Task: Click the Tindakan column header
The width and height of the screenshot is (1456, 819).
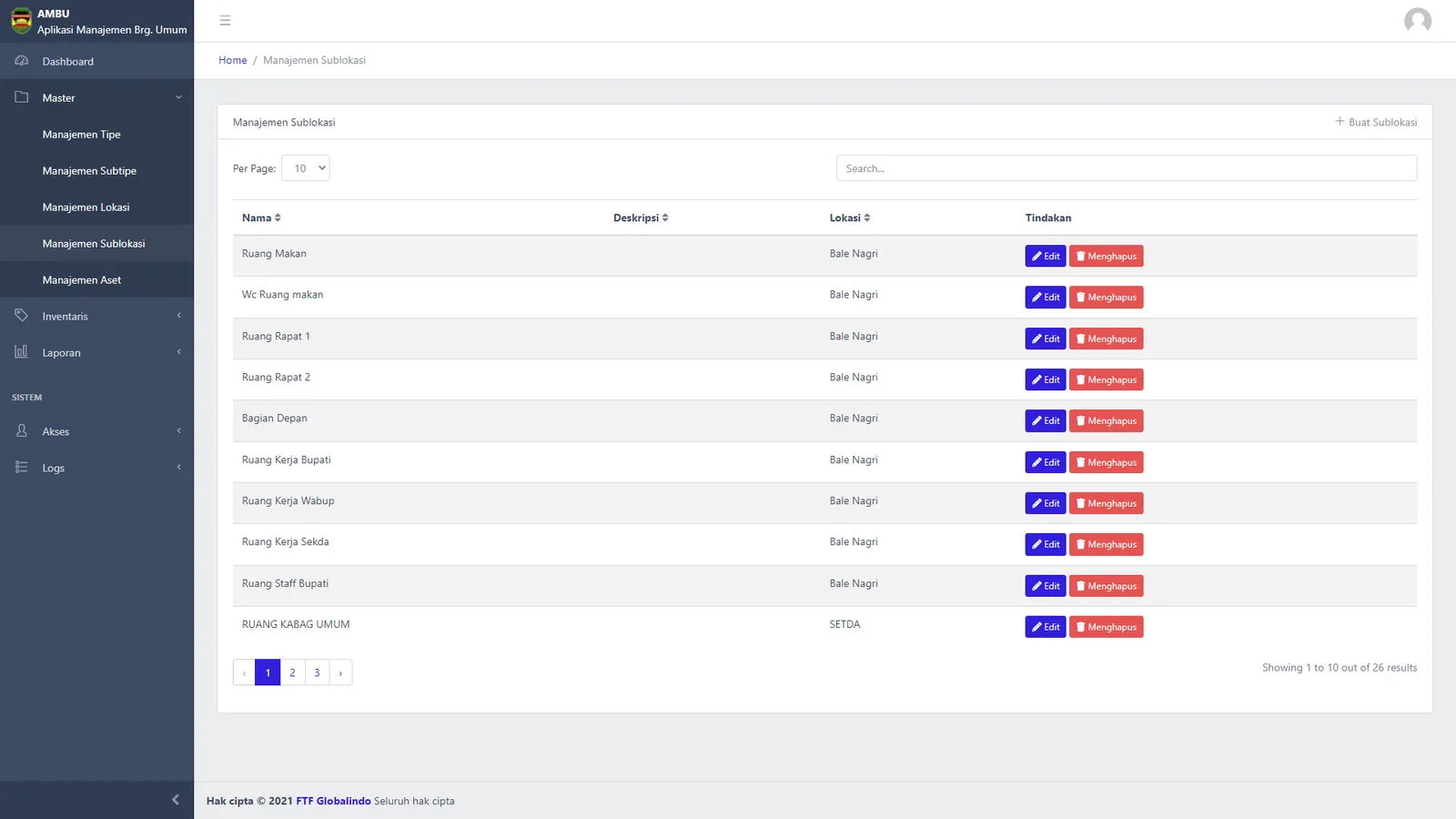Action: [x=1048, y=217]
